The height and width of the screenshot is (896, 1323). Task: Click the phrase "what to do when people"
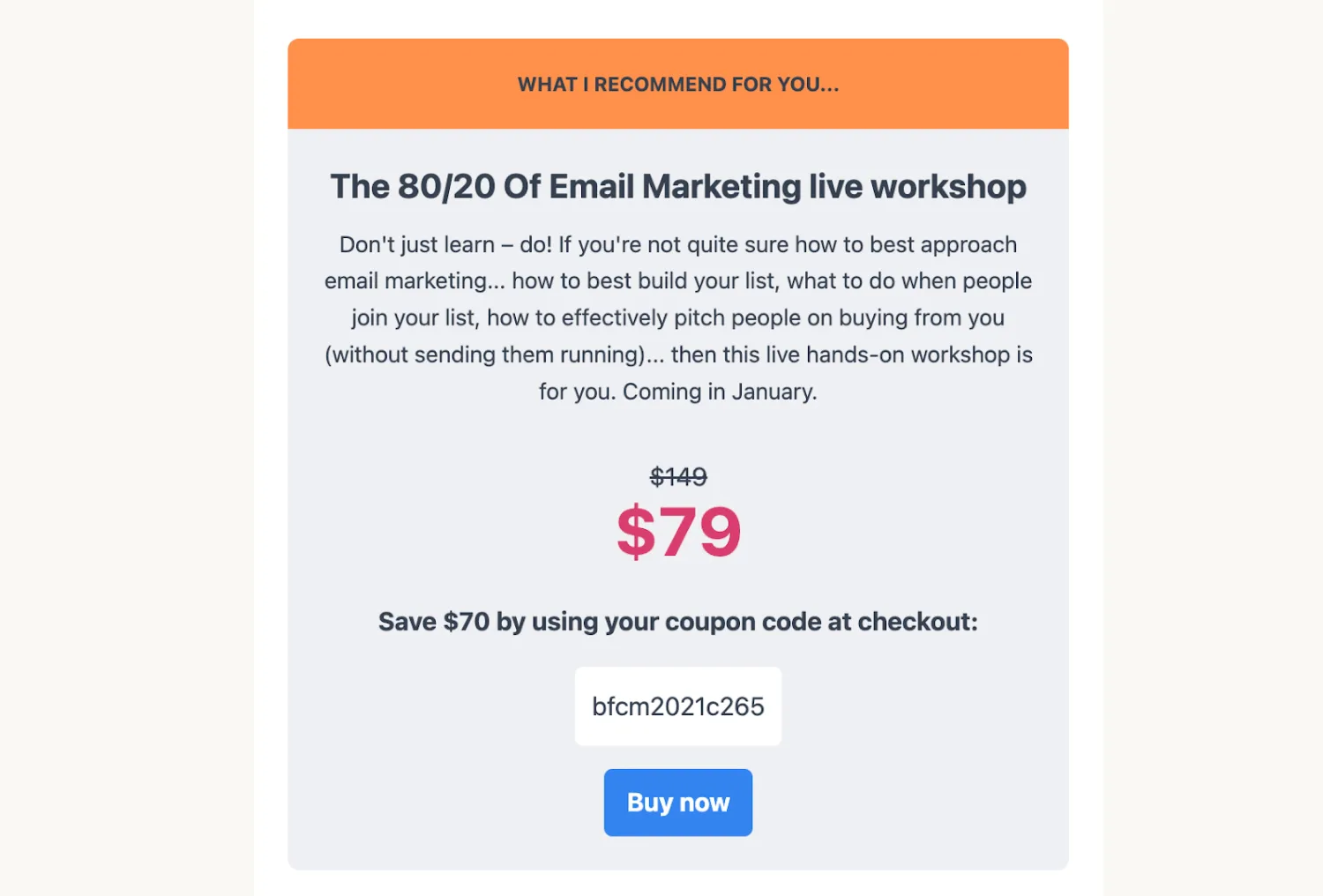click(908, 281)
